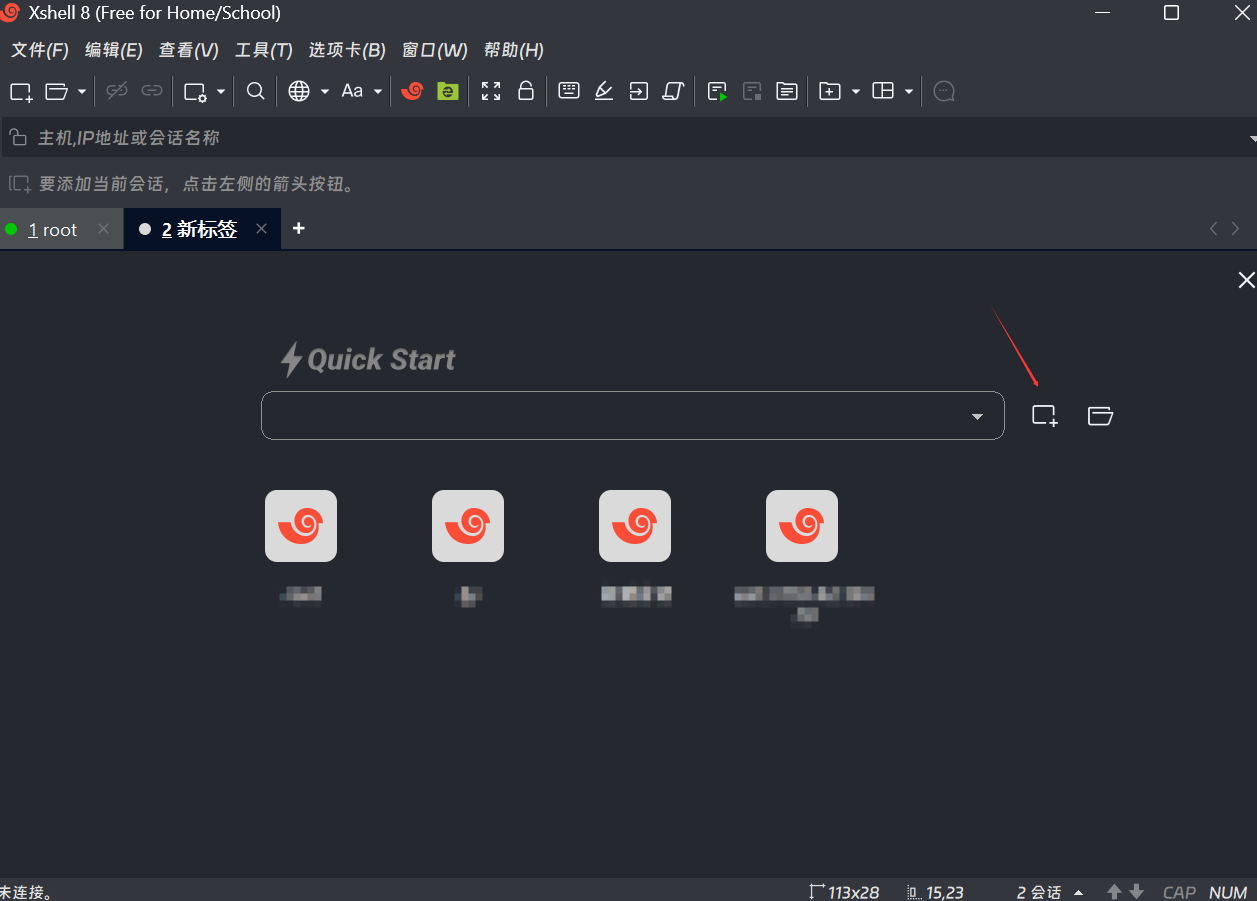
Task: Open the 窗口(W) menu
Action: pos(435,50)
